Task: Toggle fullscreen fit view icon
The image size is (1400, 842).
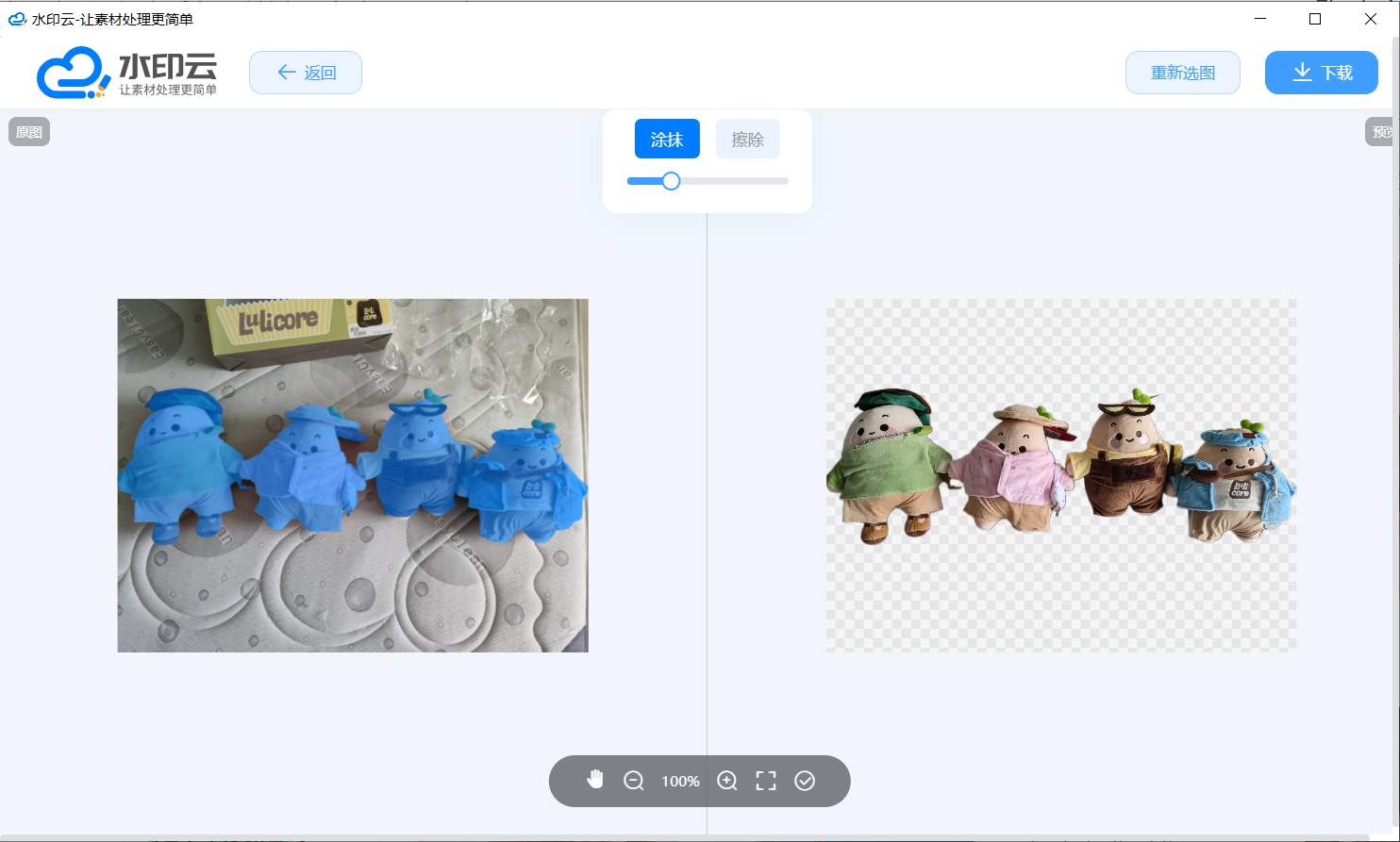Action: pos(766,781)
